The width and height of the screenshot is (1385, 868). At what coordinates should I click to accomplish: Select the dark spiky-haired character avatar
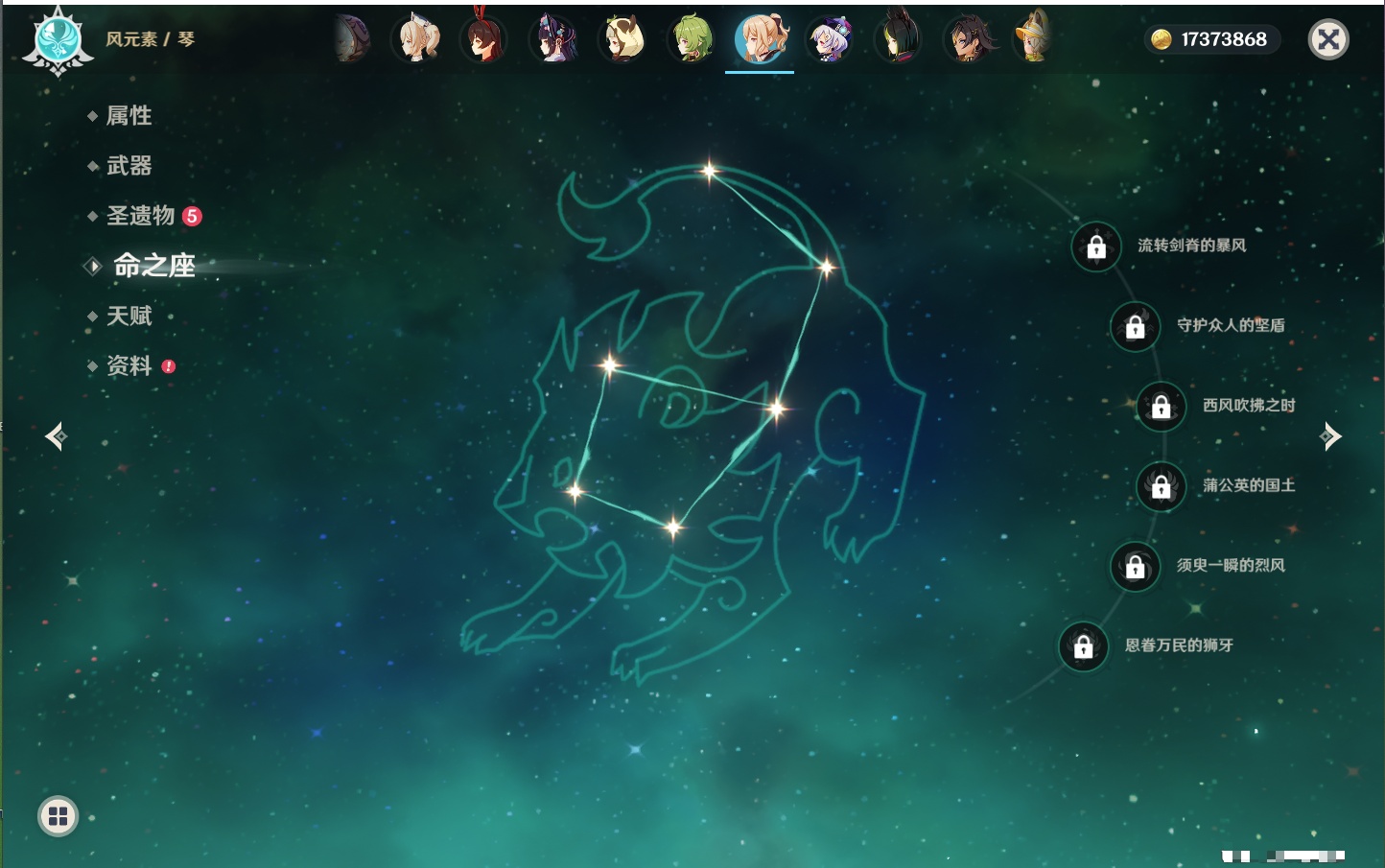point(968,38)
